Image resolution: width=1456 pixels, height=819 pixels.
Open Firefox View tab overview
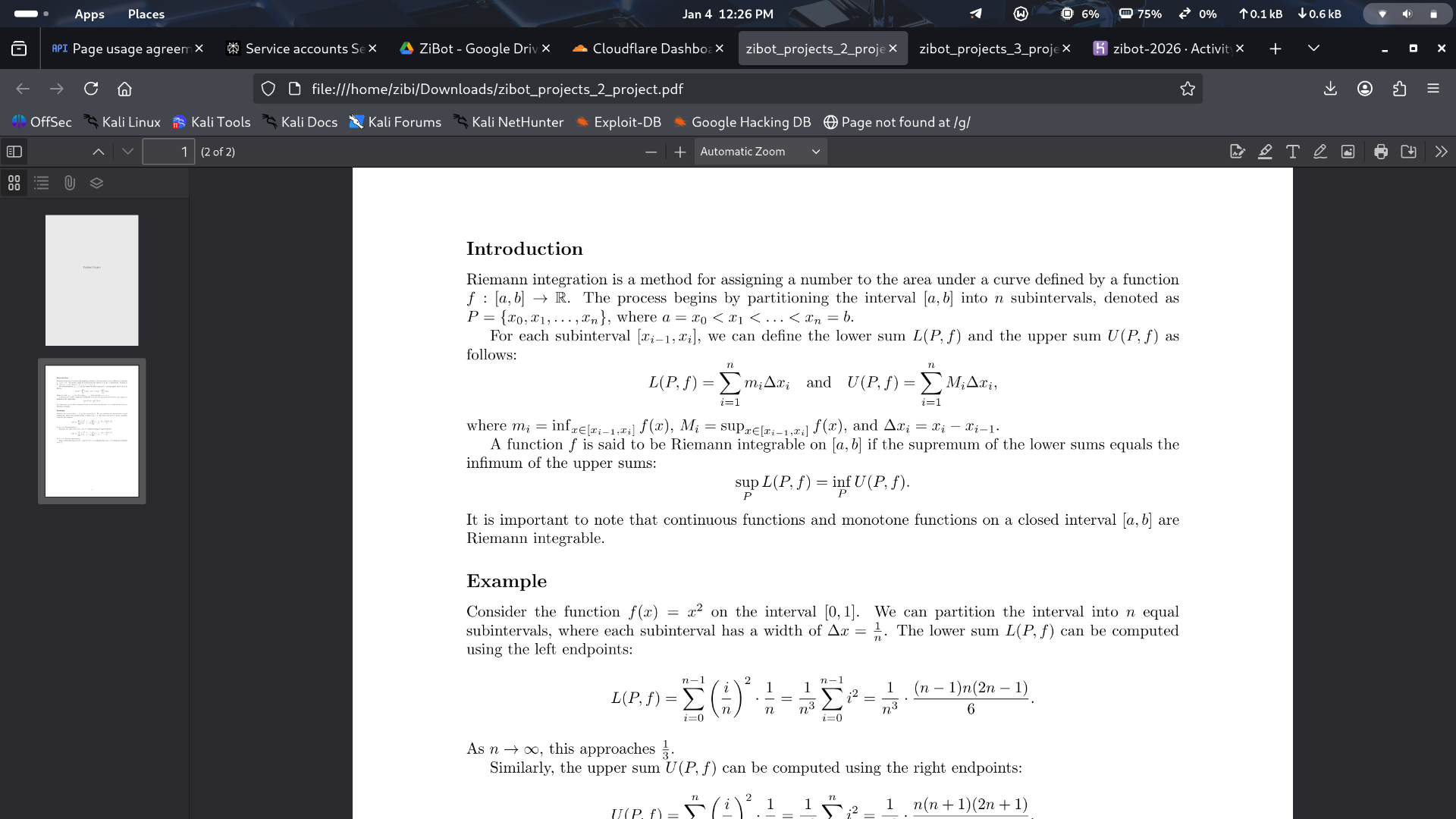[19, 49]
